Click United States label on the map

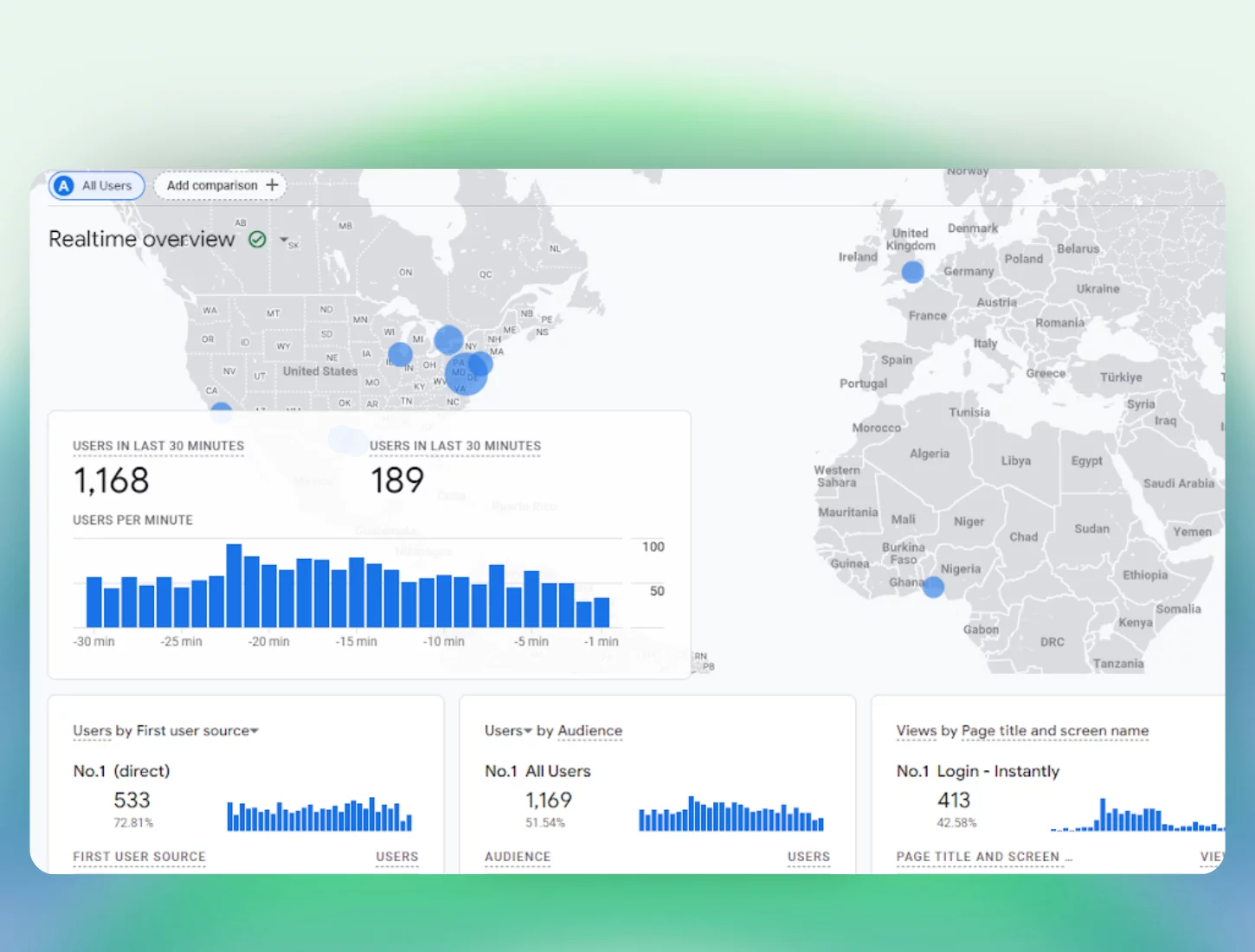pos(319,371)
